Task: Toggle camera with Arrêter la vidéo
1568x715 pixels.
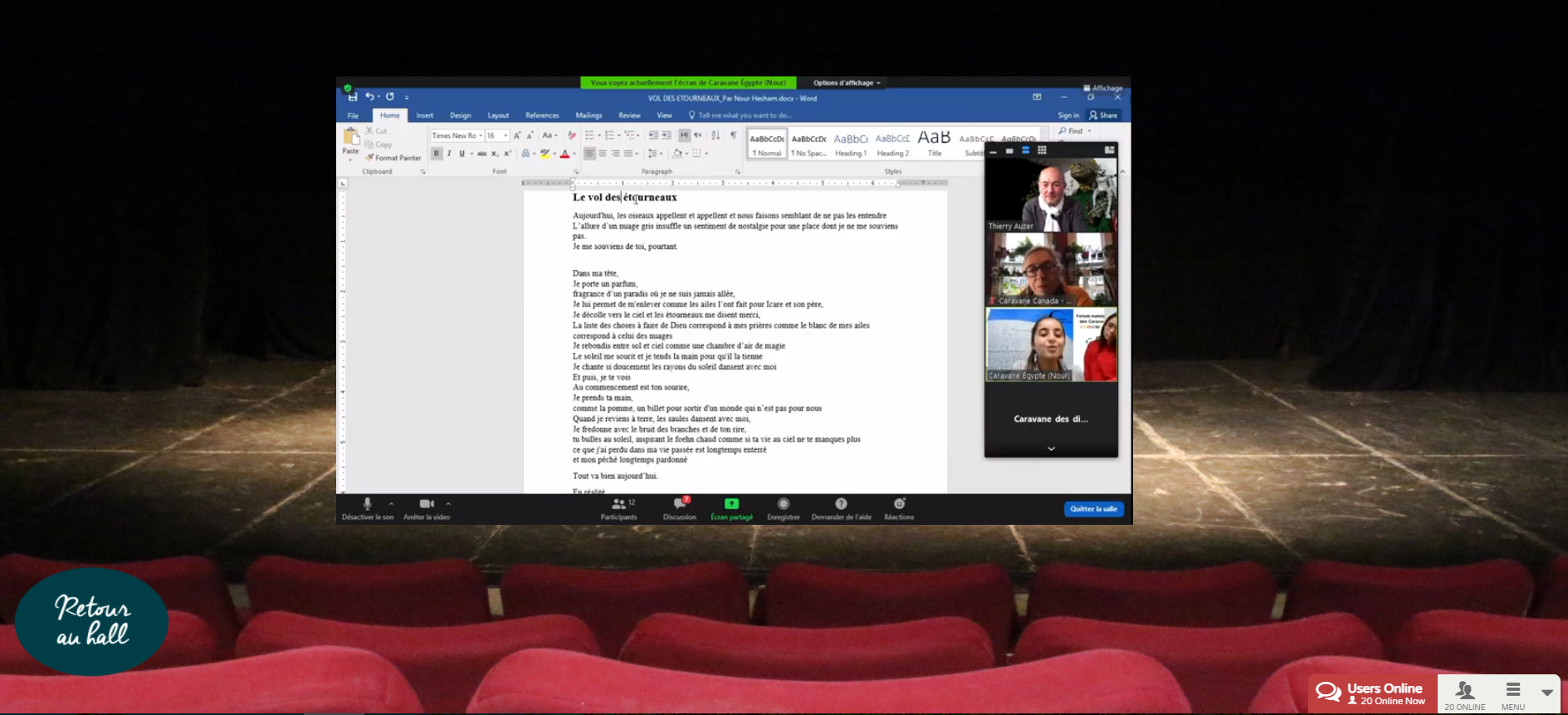Action: (427, 504)
